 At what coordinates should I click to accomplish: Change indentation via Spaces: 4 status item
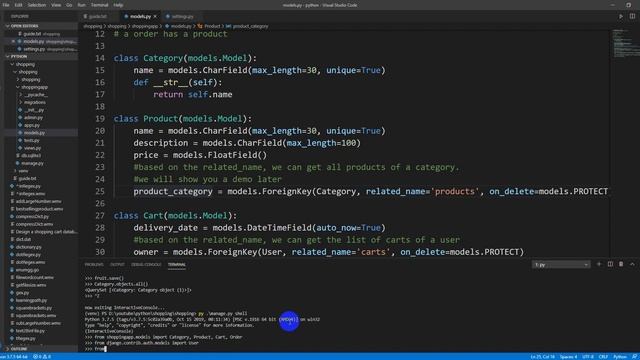point(569,357)
